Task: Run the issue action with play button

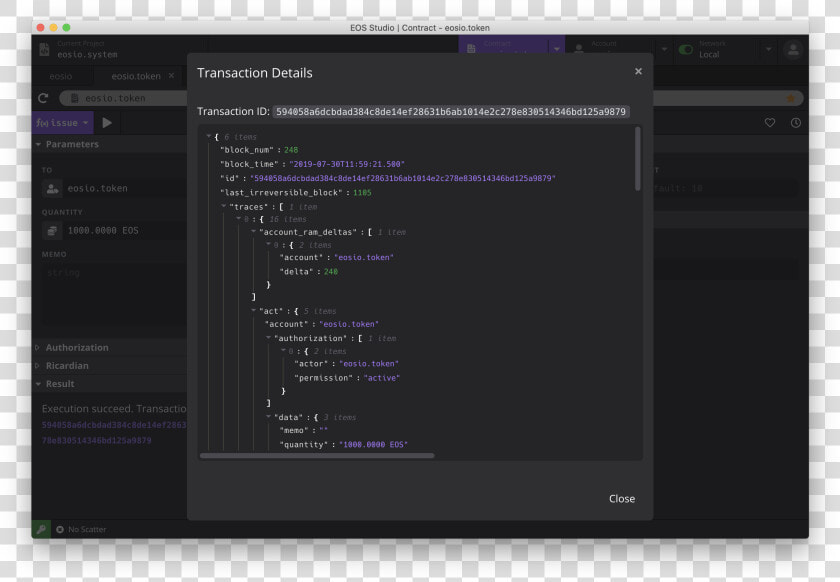Action: pyautogui.click(x=107, y=123)
